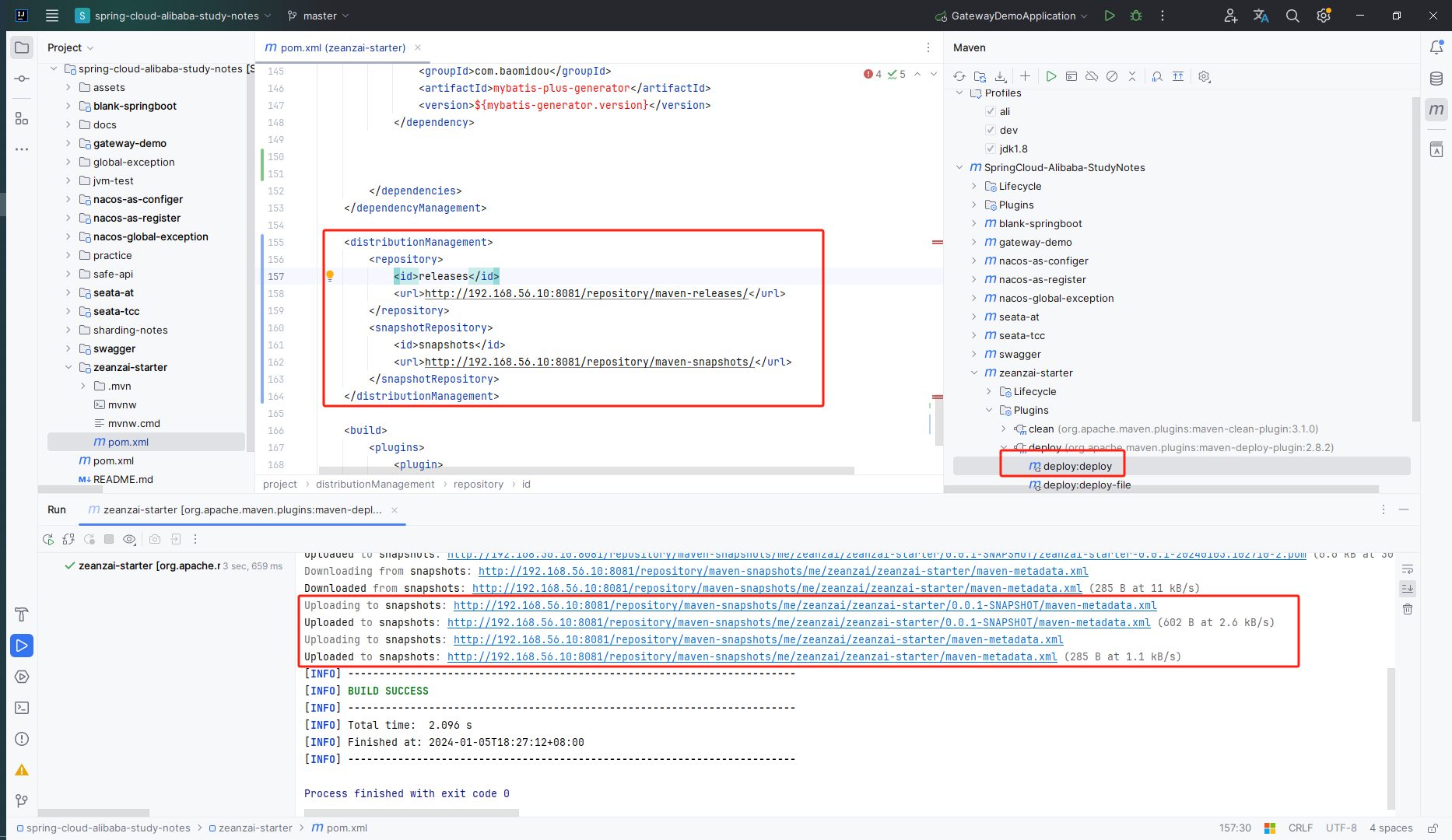Open the Maven settings wrench icon
This screenshot has width=1452, height=840.
1205,76
